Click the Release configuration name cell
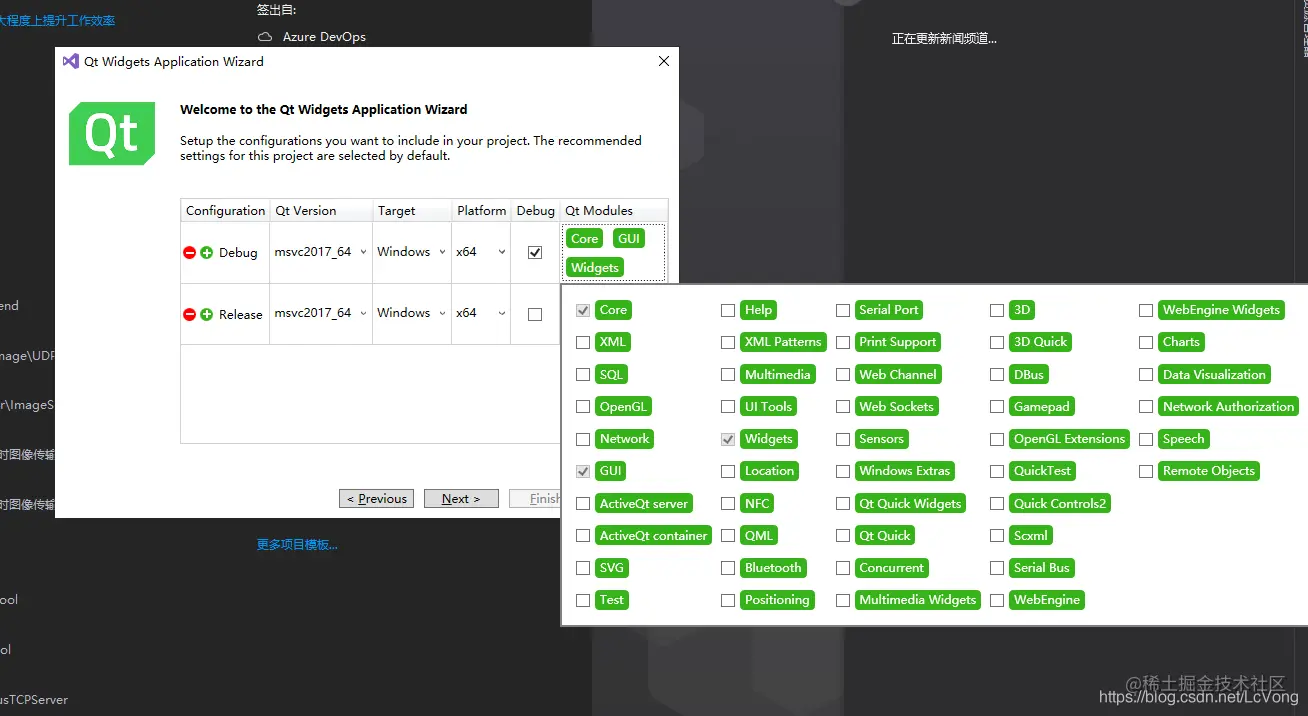 (x=241, y=315)
